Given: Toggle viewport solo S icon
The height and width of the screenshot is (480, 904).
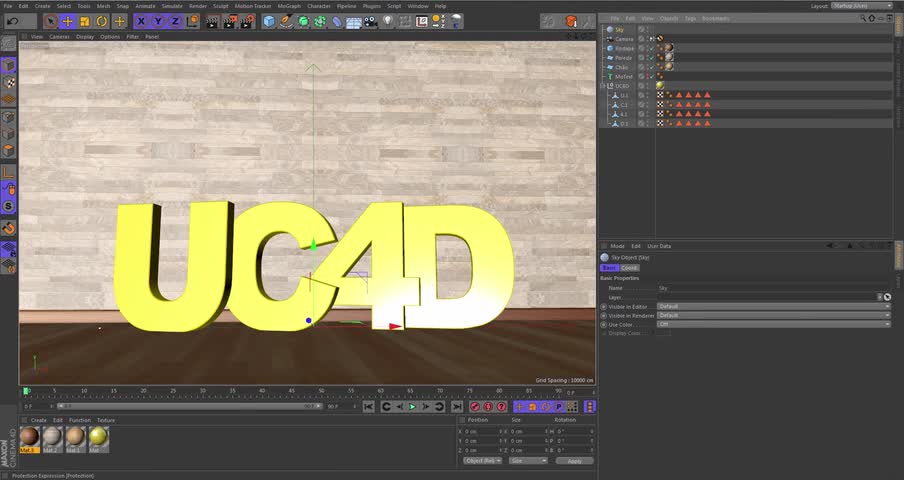Looking at the screenshot, I should click(9, 206).
